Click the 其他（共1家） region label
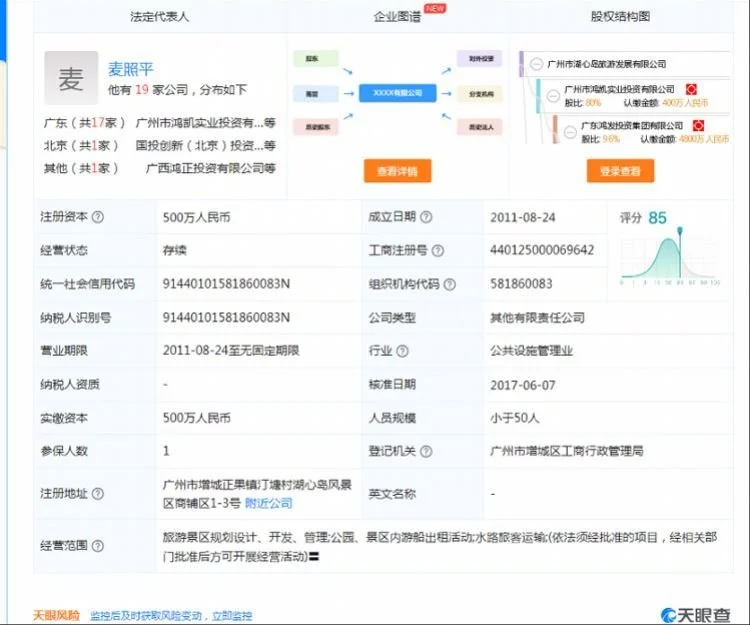The image size is (750, 625). pyautogui.click(x=81, y=168)
